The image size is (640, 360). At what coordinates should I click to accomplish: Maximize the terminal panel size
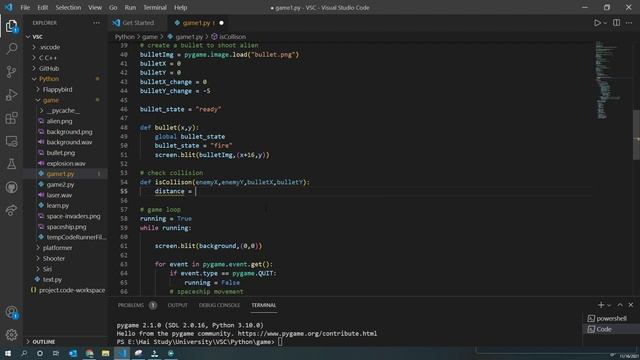[620, 305]
